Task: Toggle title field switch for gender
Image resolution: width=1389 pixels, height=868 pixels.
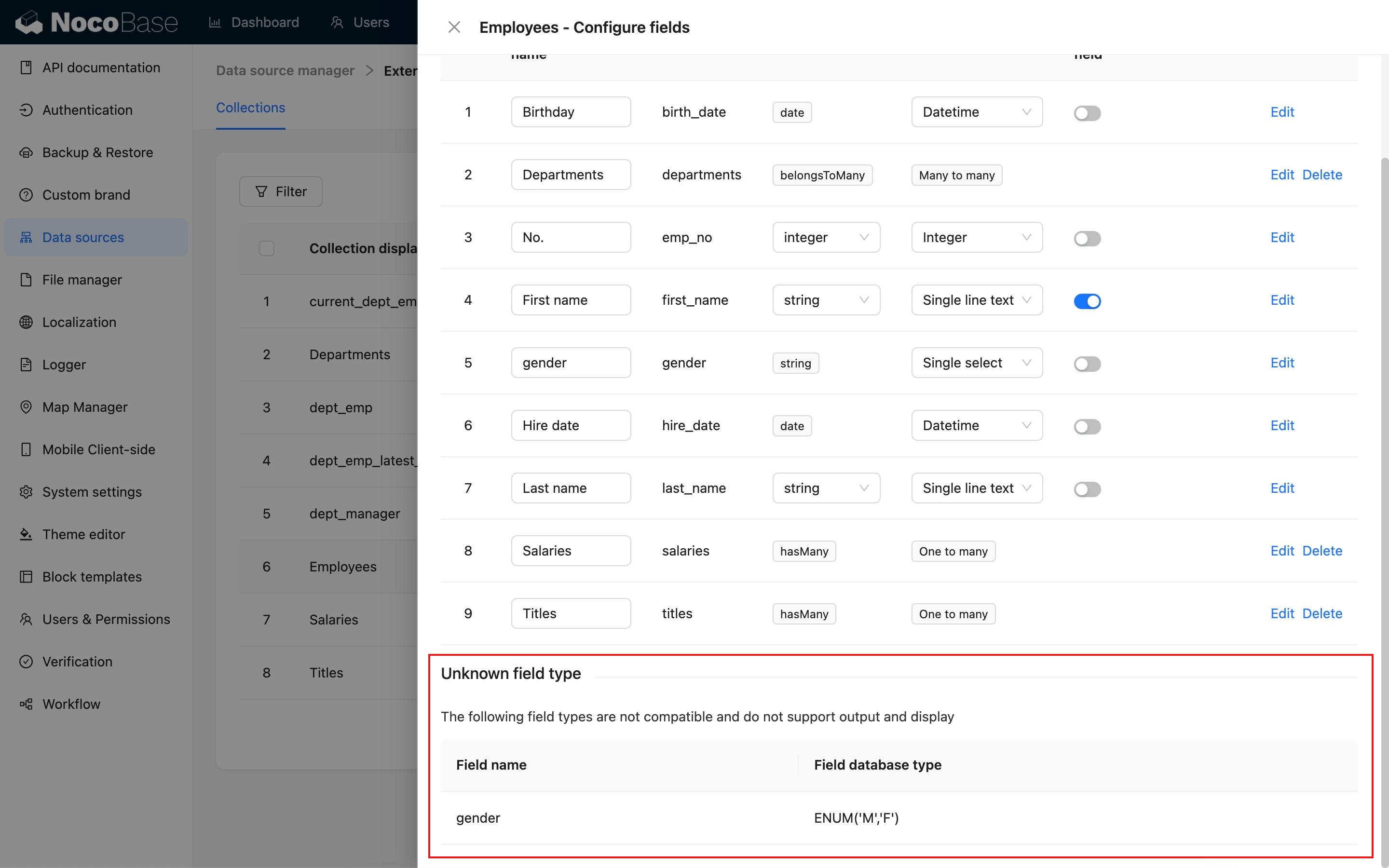Action: (1087, 364)
